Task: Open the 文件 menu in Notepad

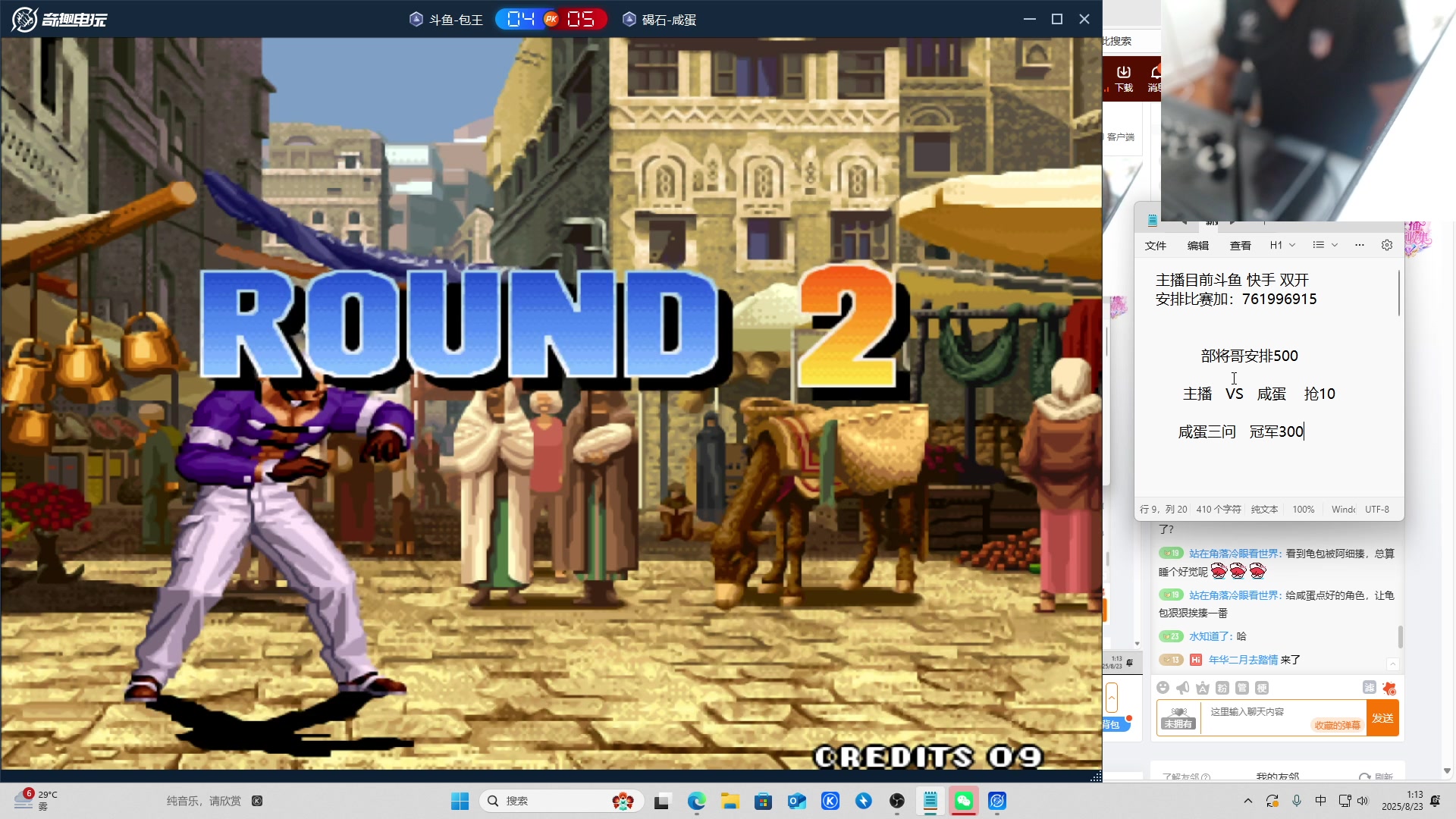Action: [1156, 245]
